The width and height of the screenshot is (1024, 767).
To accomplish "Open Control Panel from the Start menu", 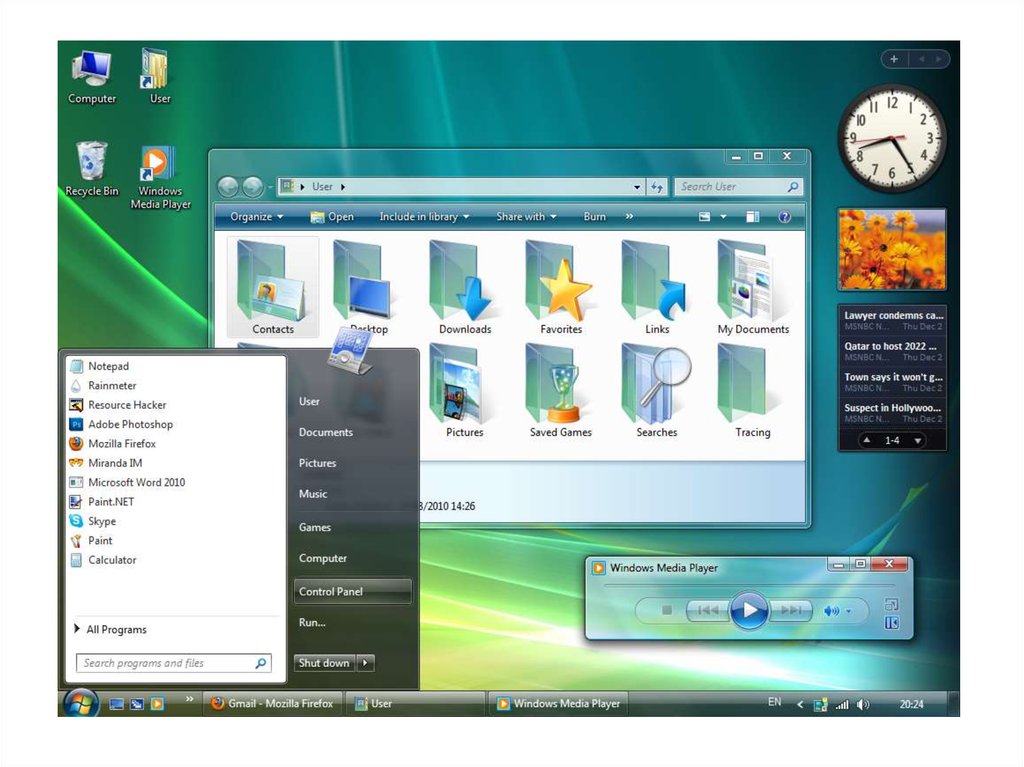I will point(331,591).
